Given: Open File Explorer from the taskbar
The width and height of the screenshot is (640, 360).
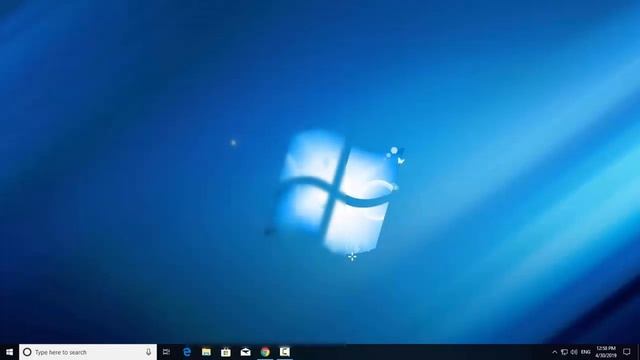Looking at the screenshot, I should (x=207, y=352).
